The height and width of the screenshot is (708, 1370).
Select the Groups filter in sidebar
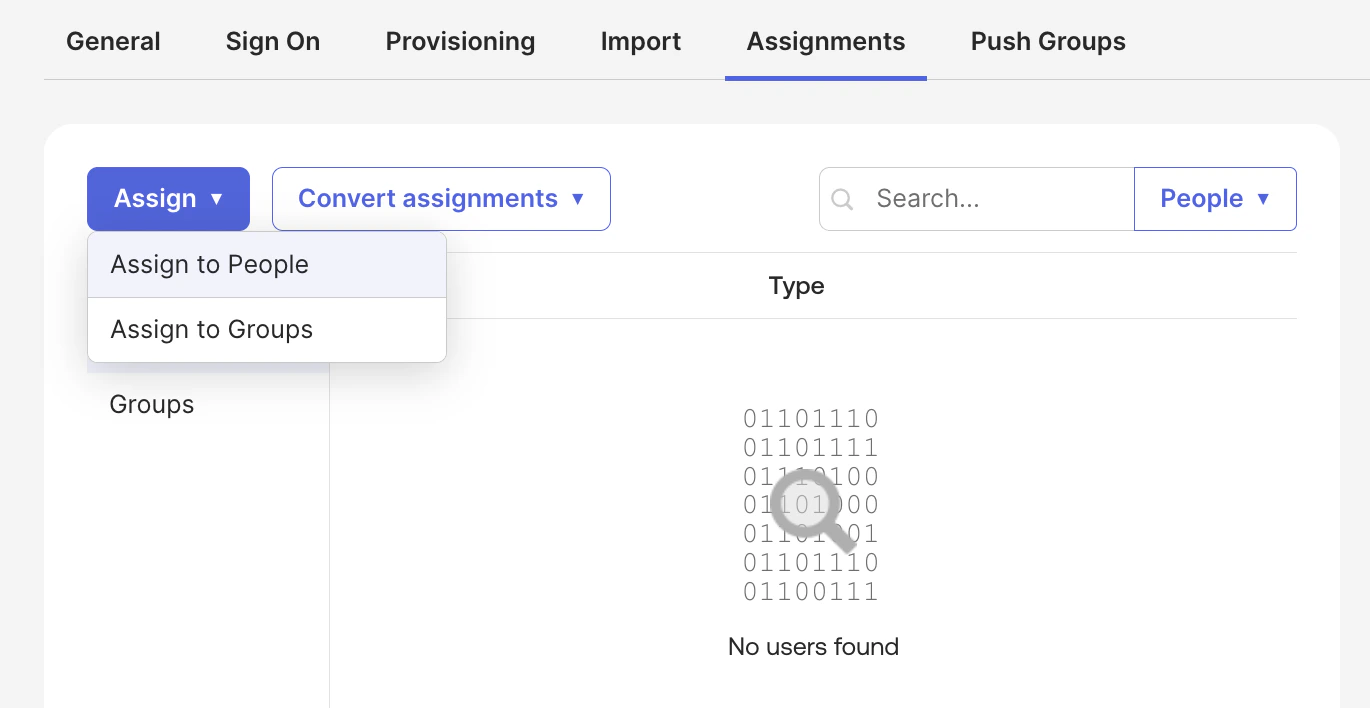[x=152, y=405]
